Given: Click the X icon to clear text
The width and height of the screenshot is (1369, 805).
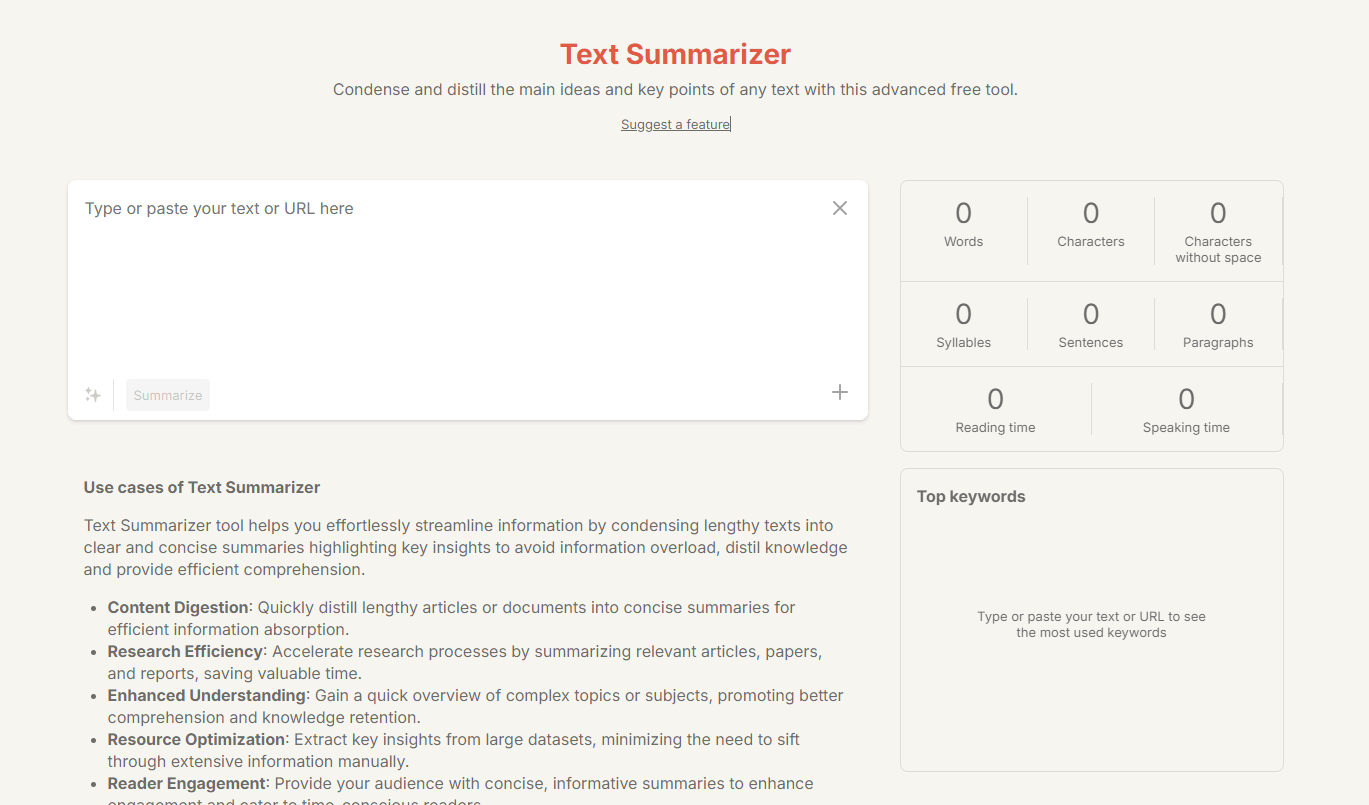Looking at the screenshot, I should click(x=840, y=208).
